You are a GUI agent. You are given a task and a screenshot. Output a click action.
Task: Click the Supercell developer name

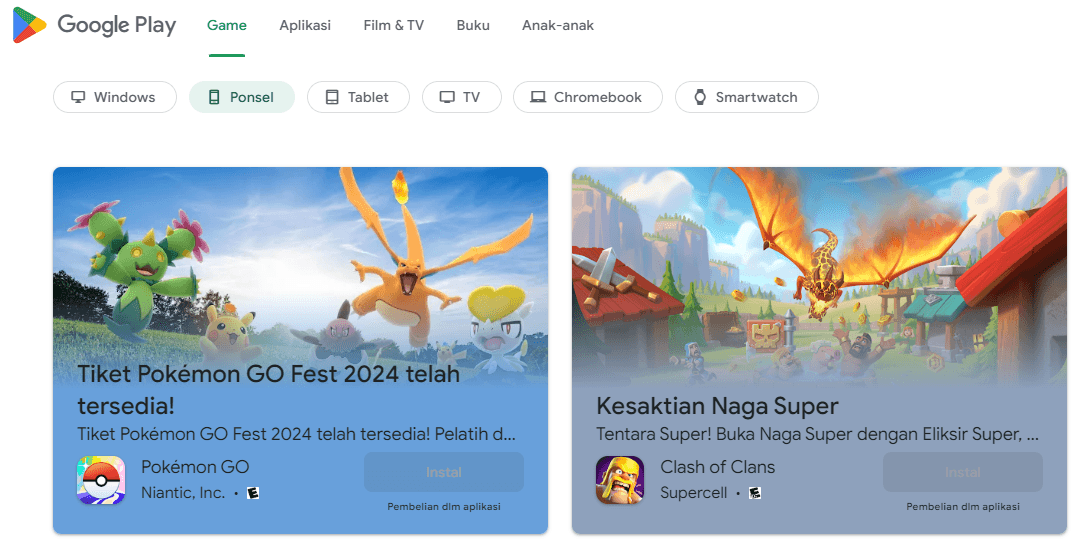(694, 493)
